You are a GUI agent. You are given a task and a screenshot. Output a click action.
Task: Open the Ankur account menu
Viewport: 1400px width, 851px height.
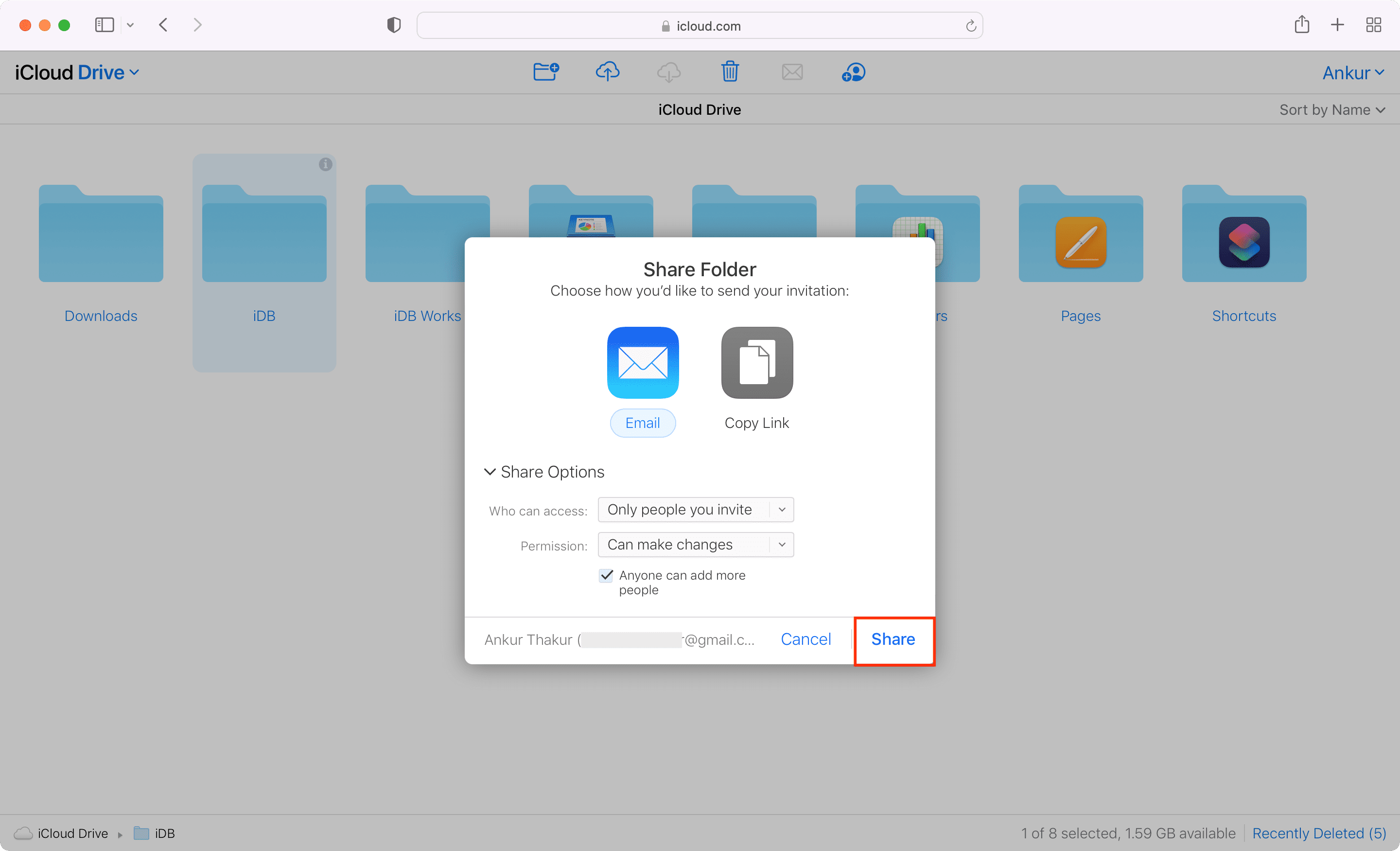[1352, 73]
